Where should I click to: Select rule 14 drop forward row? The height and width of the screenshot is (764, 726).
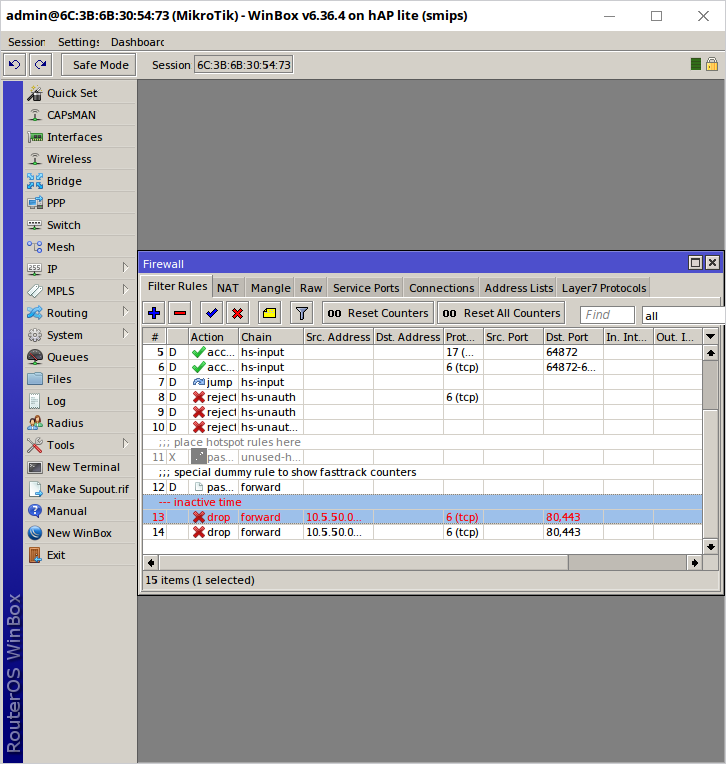coord(422,532)
